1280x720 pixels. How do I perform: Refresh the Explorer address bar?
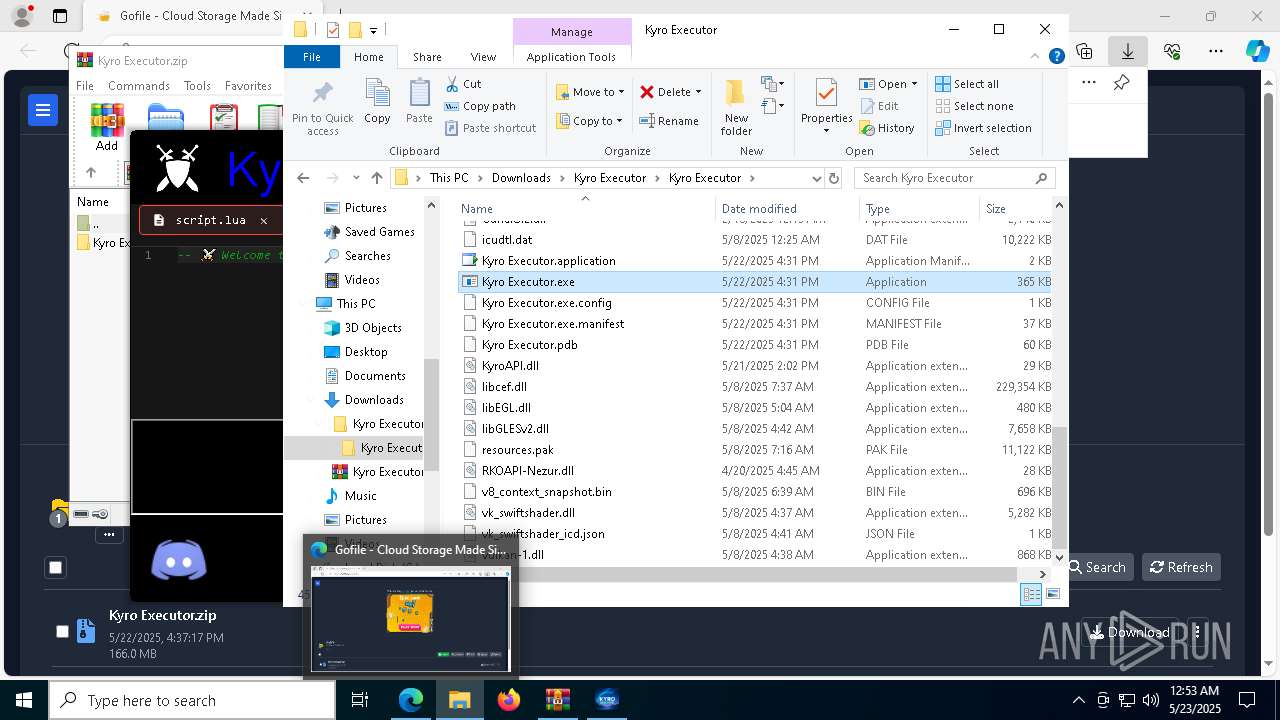point(835,178)
